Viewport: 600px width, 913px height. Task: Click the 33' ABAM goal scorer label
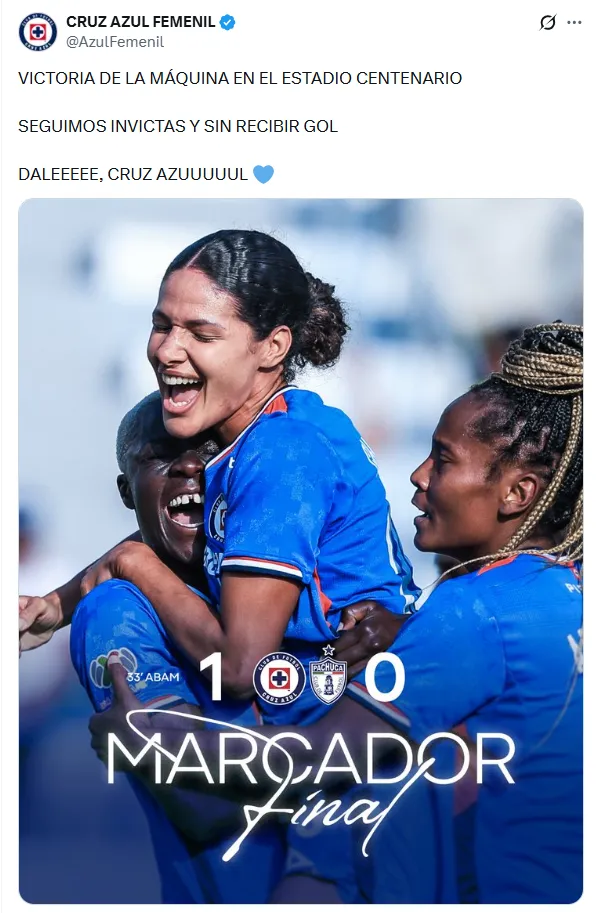click(x=153, y=677)
